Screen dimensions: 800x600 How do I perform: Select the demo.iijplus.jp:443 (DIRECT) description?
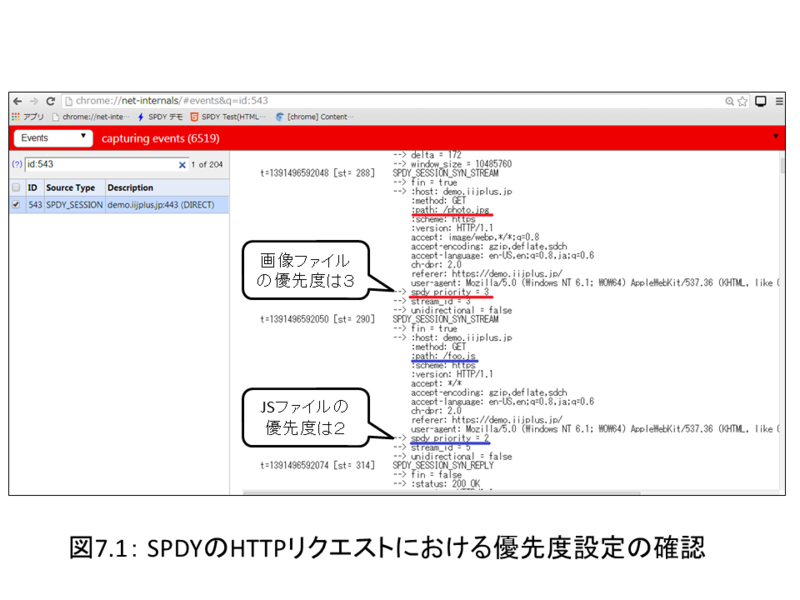(x=161, y=205)
